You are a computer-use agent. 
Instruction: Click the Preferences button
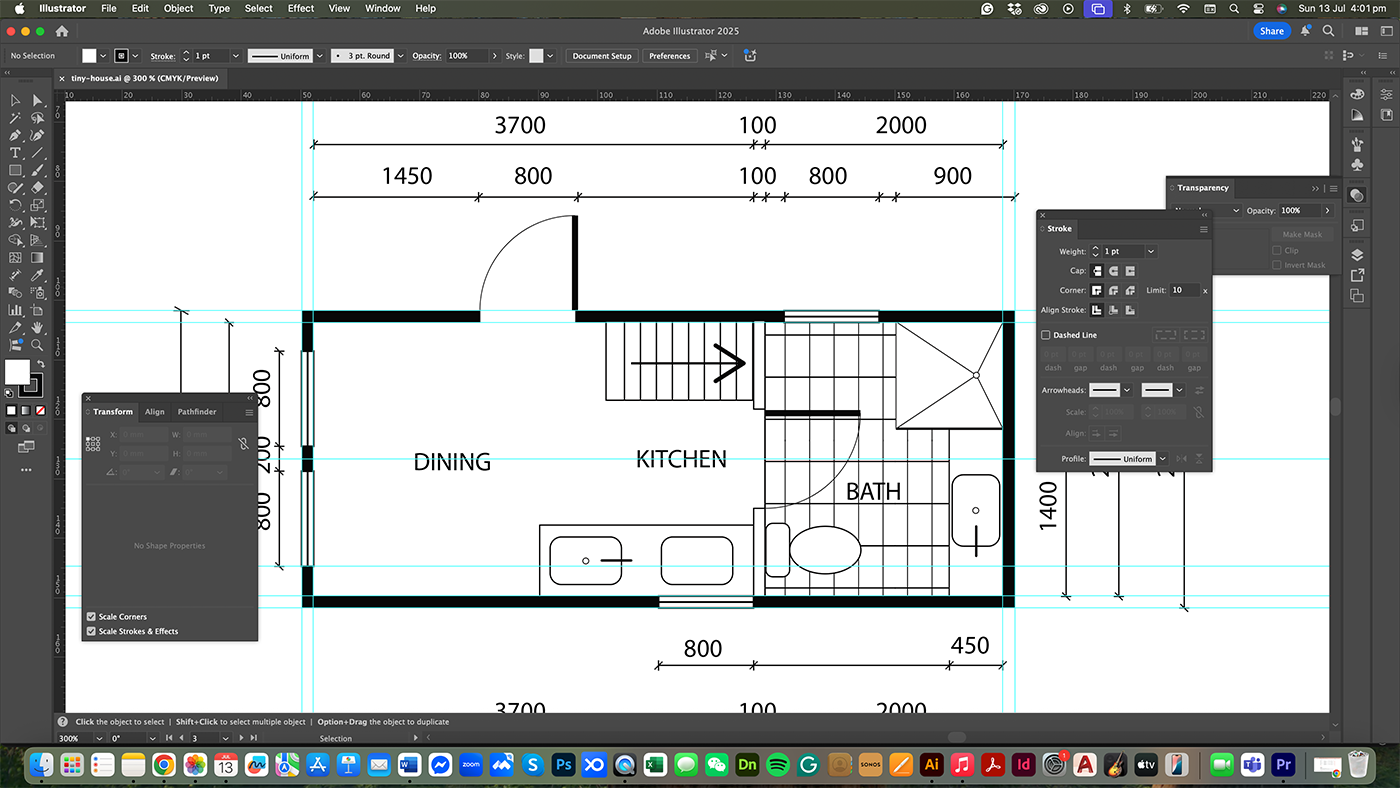(x=669, y=56)
